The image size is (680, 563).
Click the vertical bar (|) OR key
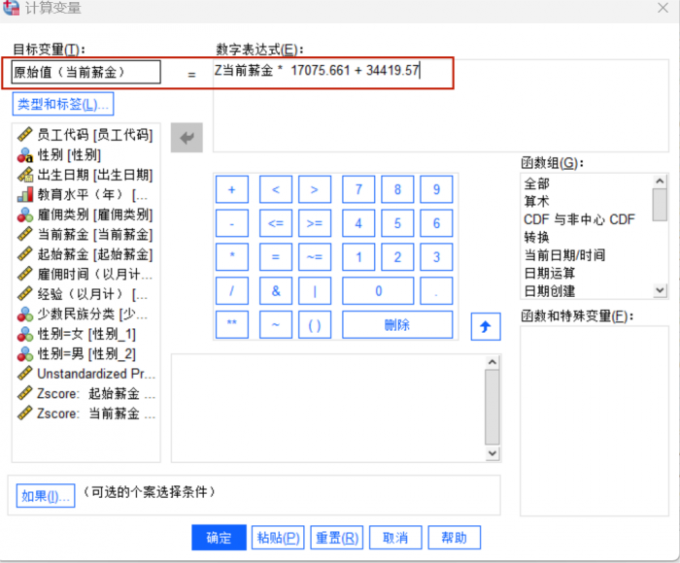point(315,291)
